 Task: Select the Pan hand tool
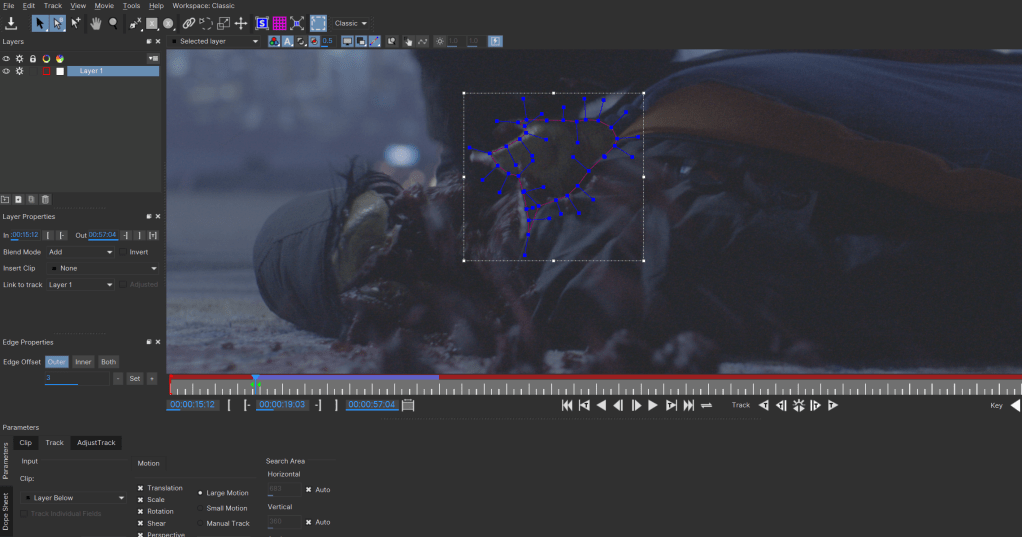pyautogui.click(x=97, y=23)
